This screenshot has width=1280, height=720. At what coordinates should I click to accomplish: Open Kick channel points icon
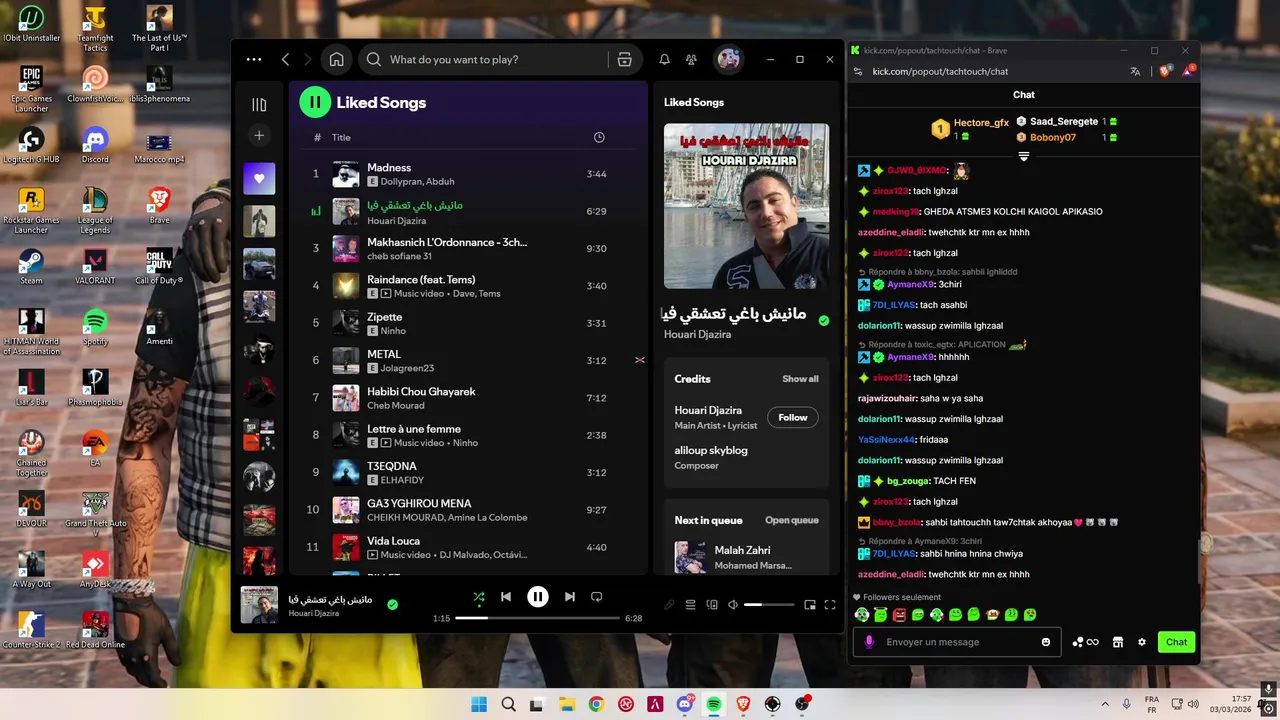(1085, 642)
